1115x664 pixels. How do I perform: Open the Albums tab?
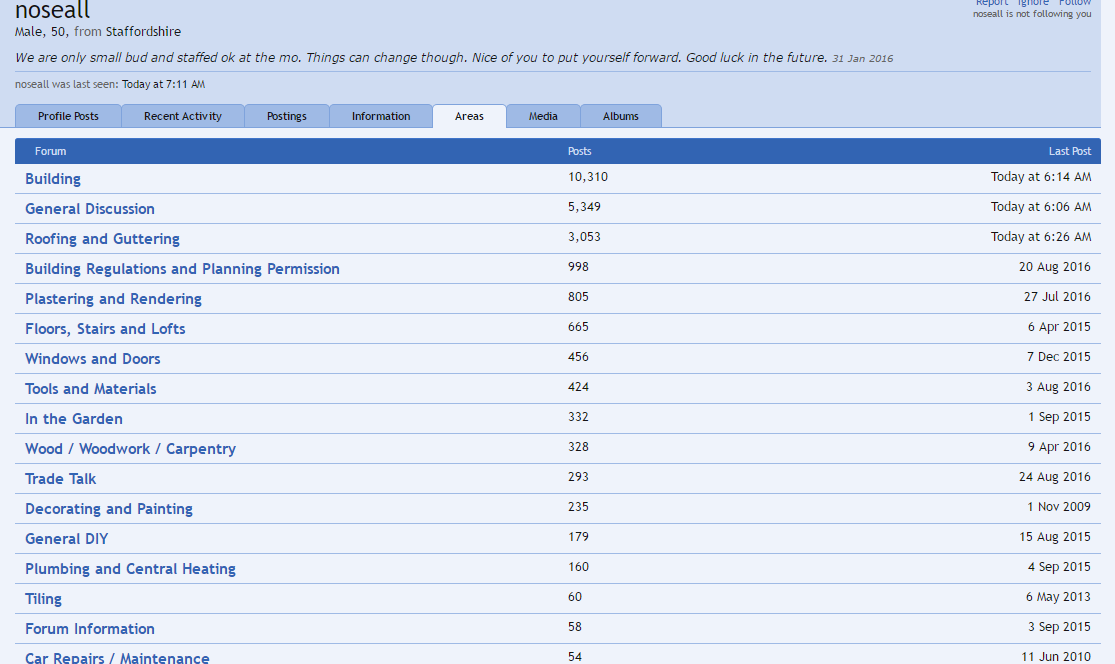[x=620, y=116]
